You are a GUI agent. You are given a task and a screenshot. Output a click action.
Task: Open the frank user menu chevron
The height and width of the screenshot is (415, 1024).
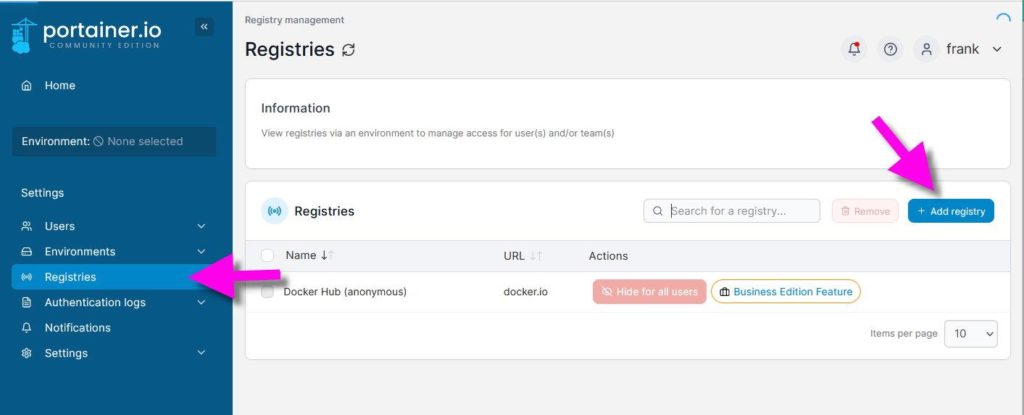point(997,49)
